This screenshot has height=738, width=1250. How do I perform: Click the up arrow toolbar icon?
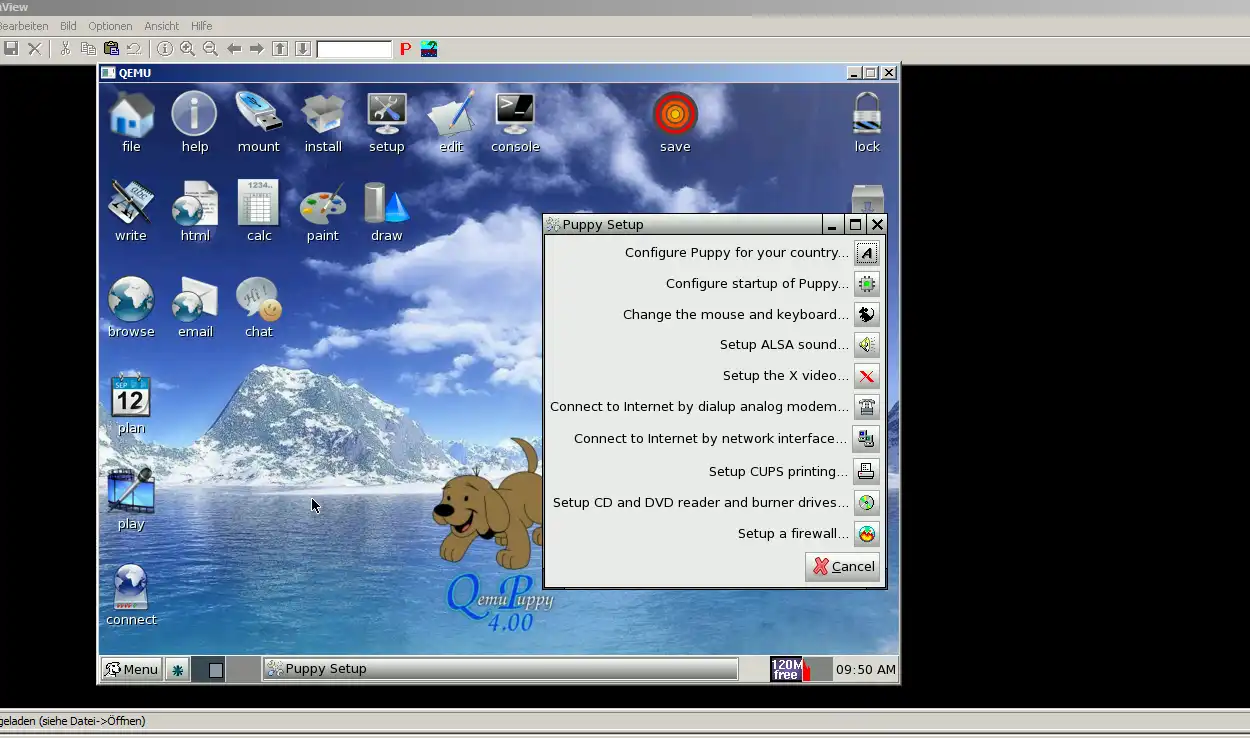coord(280,48)
